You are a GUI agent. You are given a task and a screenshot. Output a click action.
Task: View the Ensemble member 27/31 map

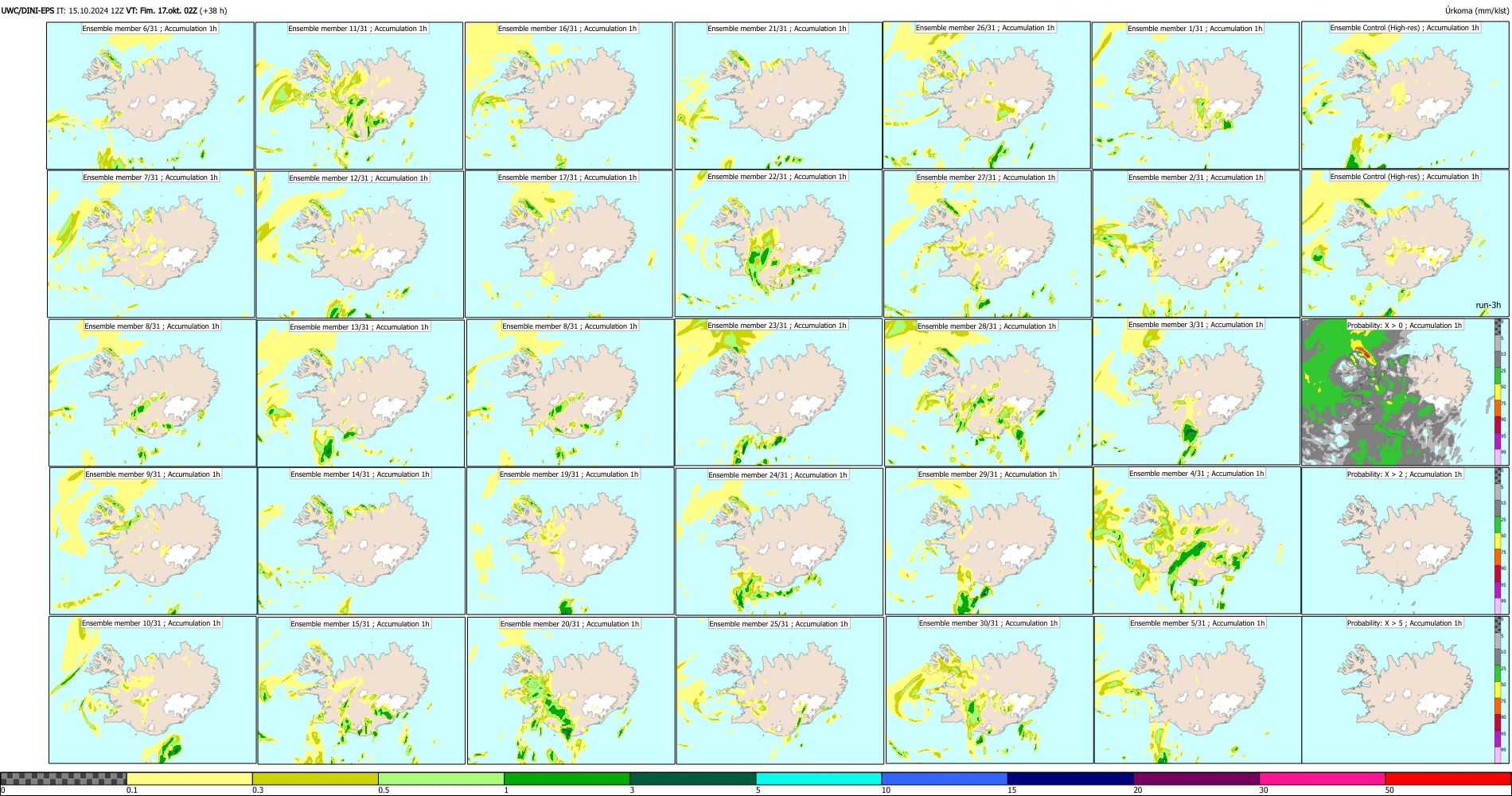pos(987,244)
